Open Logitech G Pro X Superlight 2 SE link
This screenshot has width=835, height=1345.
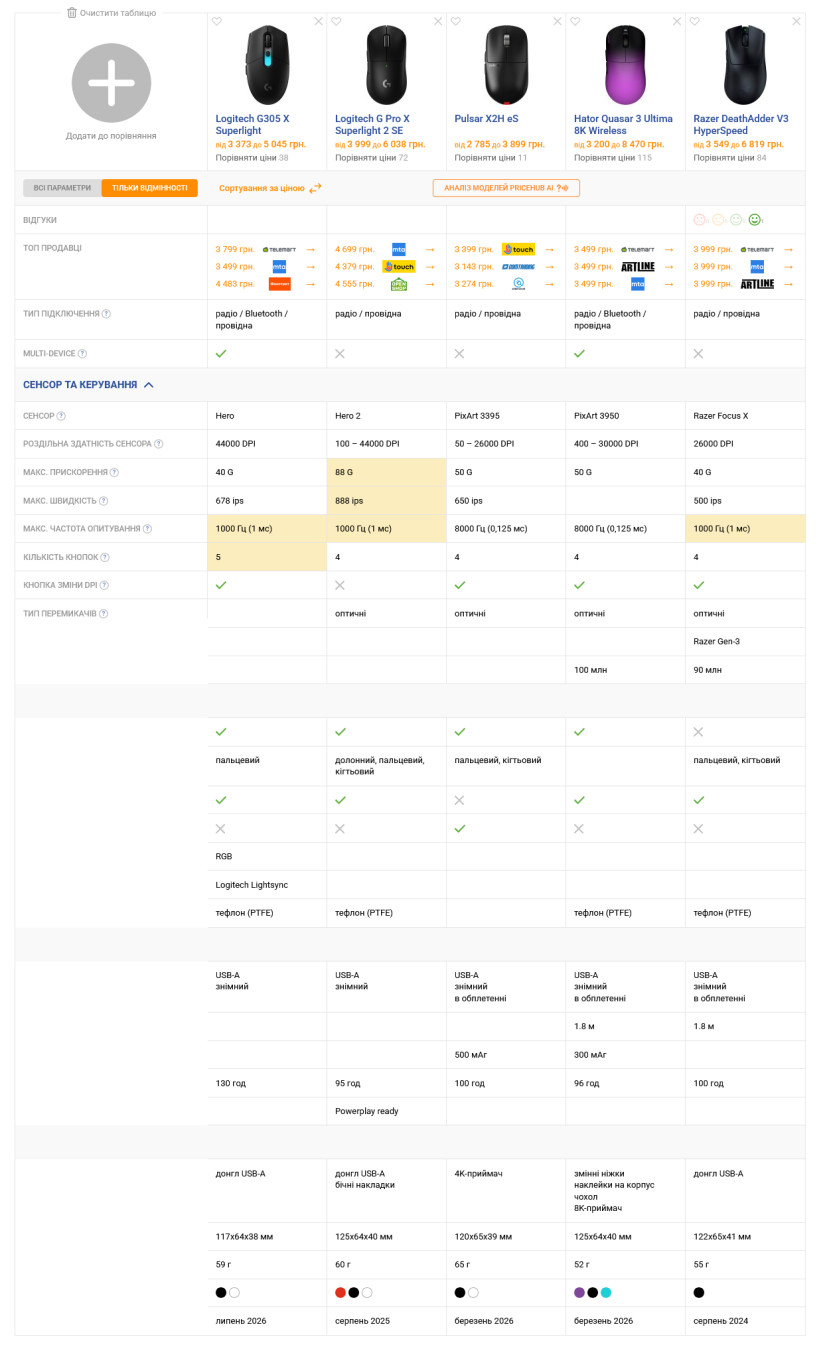(x=372, y=125)
